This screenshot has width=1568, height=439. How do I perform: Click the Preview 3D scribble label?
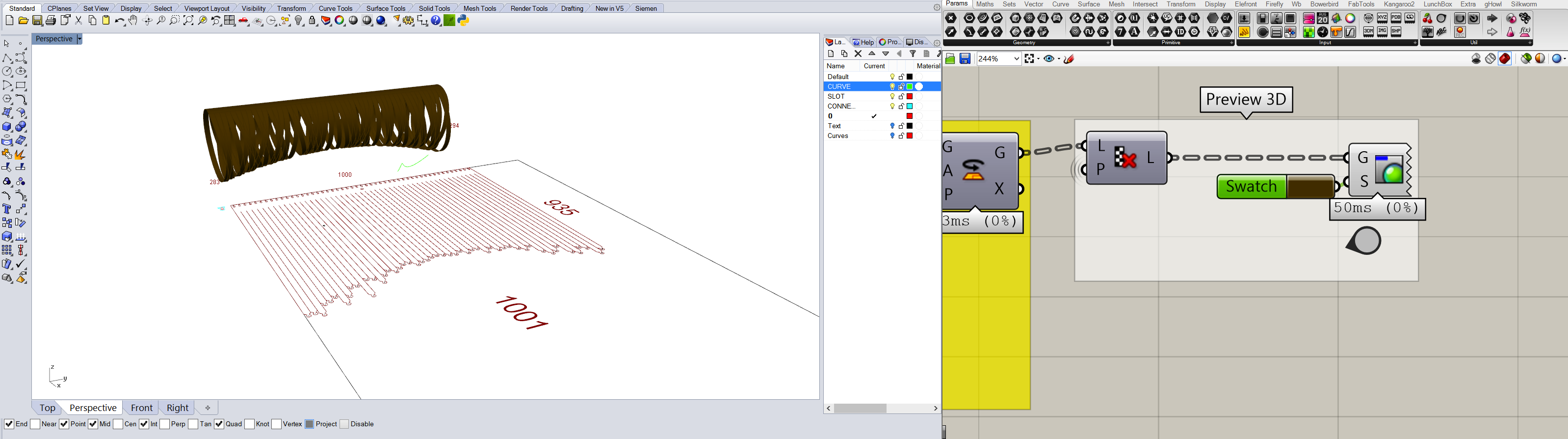coord(1246,100)
